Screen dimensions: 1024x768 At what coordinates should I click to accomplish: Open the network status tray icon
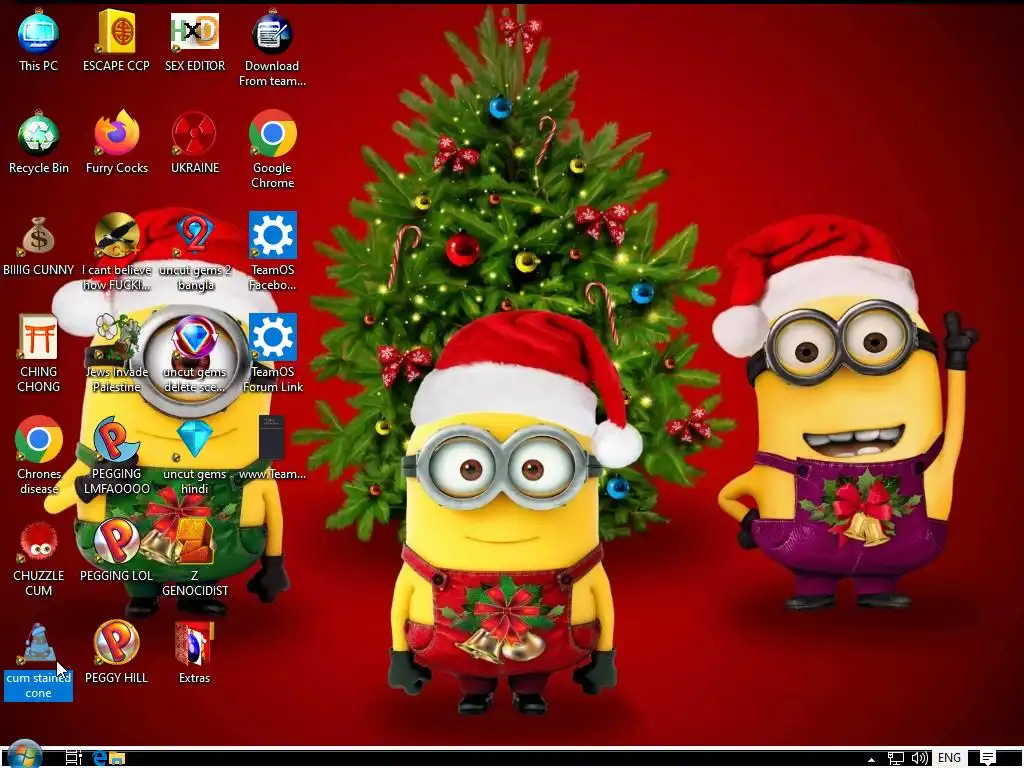click(896, 758)
